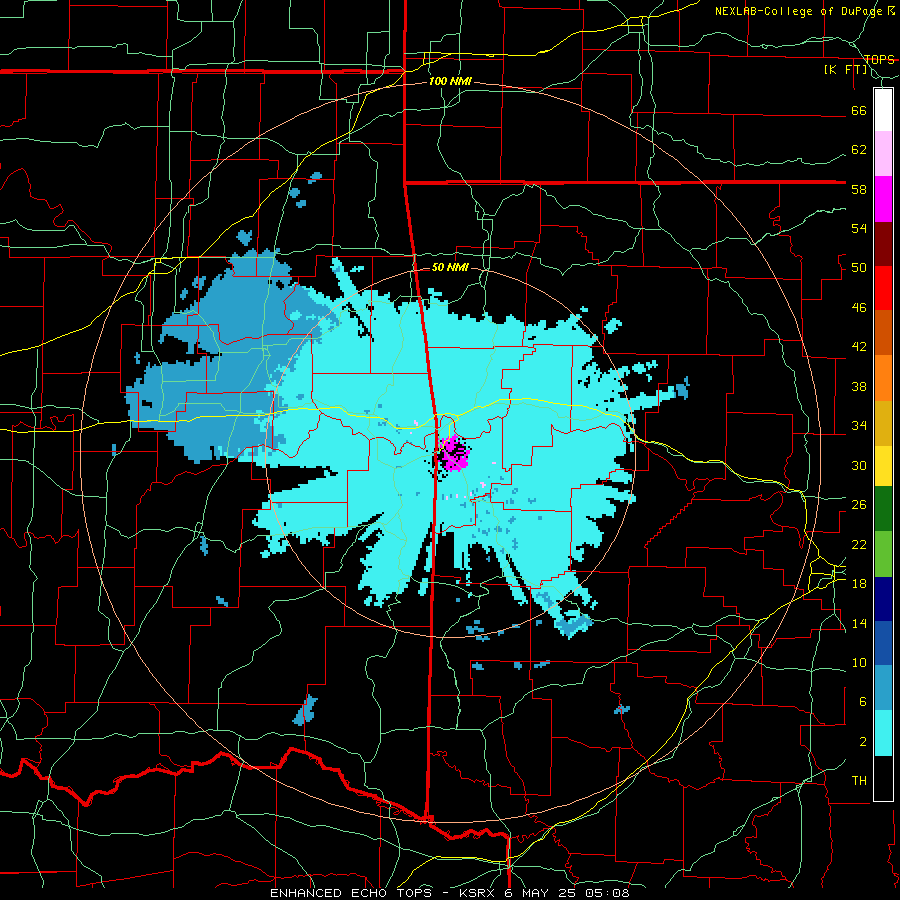The image size is (900, 900).
Task: Click the legend value 38
Action: 859,386
